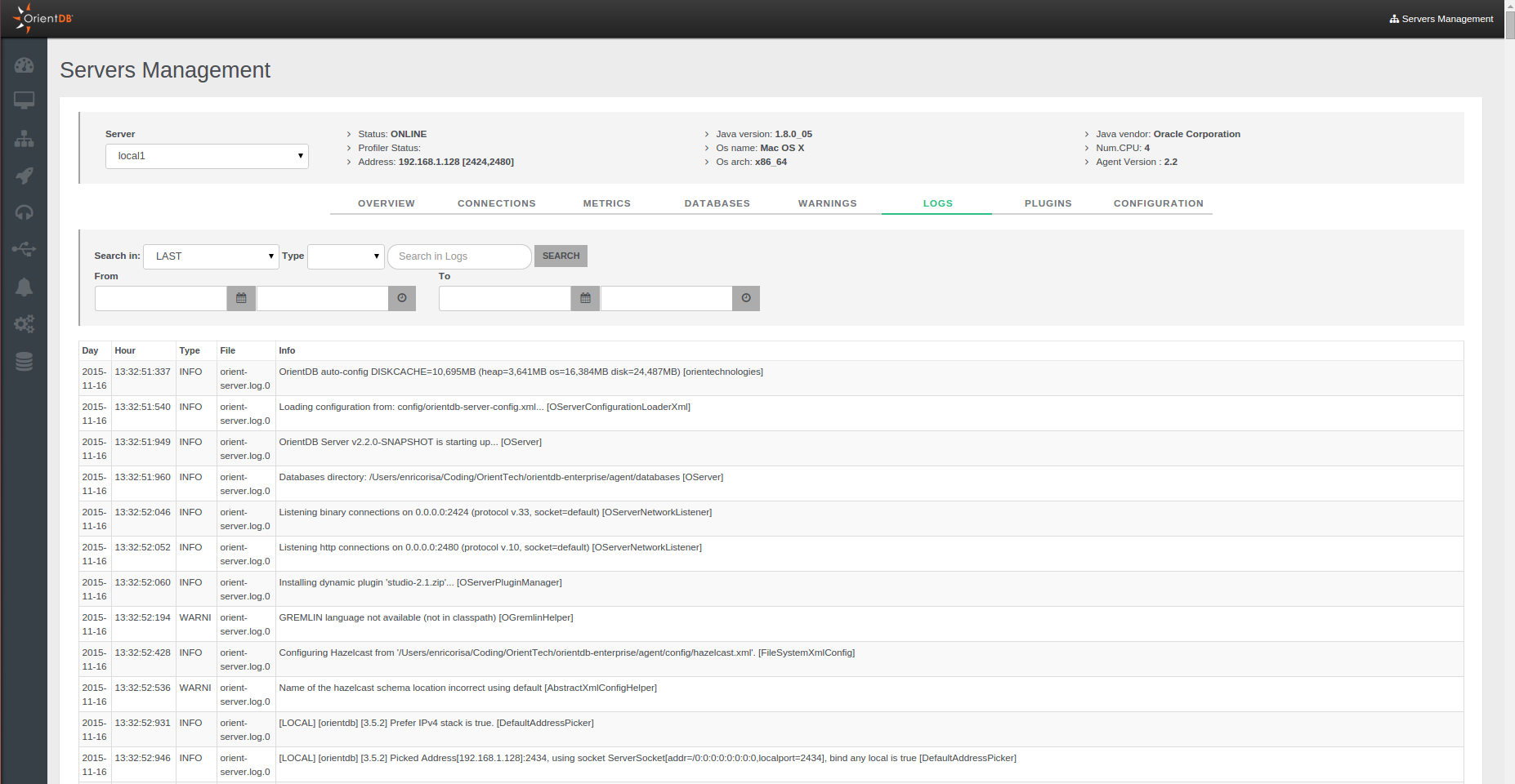Open the gears settings sidebar icon
1515x784 pixels.
click(x=24, y=324)
